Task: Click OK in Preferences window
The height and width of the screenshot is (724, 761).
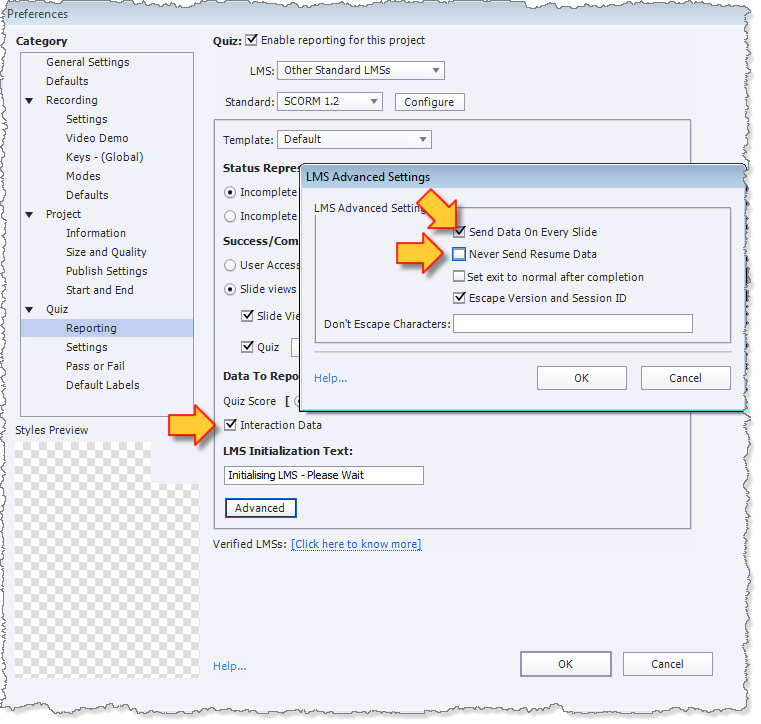Action: coord(565,664)
